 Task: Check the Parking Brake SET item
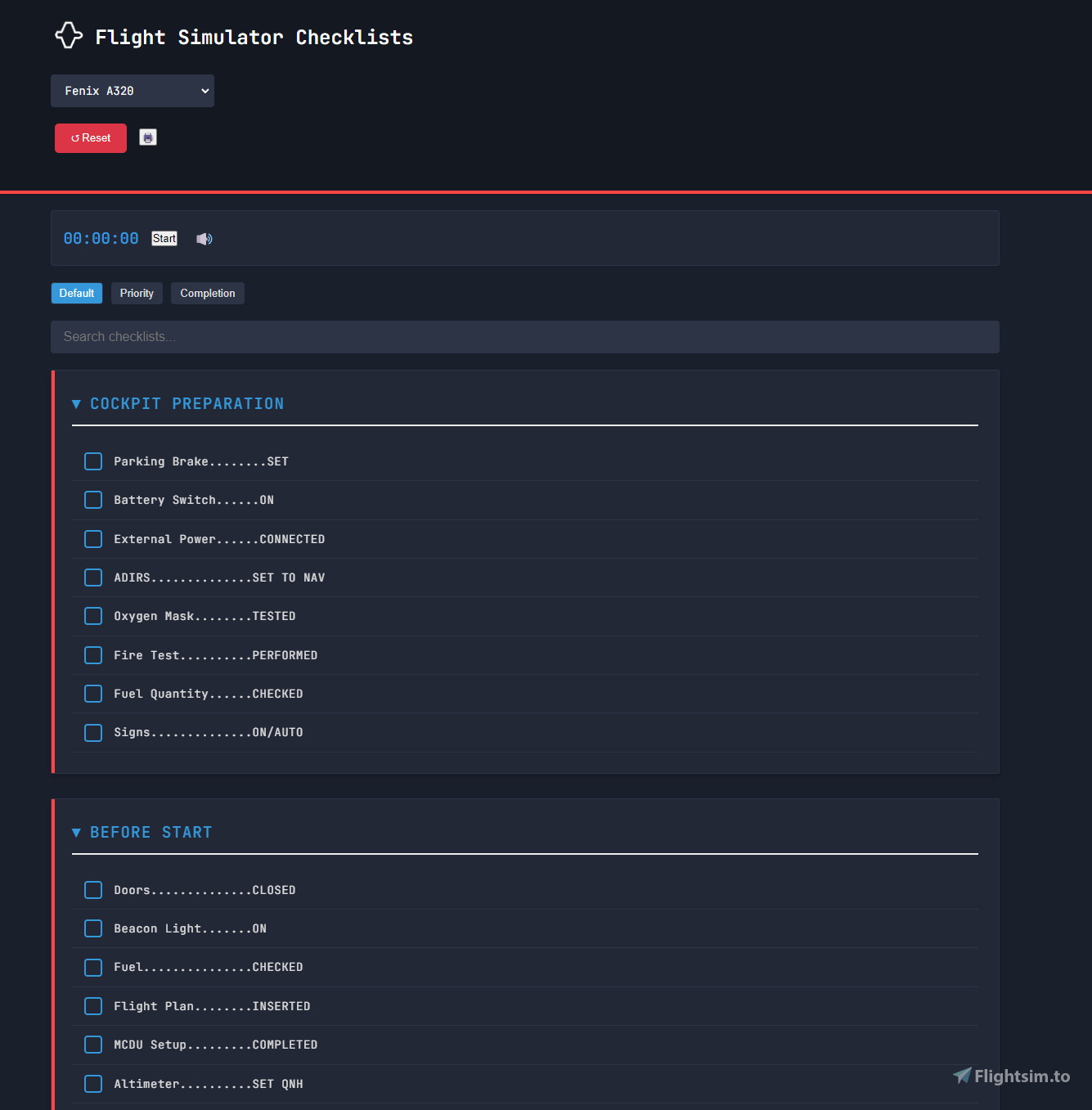[x=92, y=461]
